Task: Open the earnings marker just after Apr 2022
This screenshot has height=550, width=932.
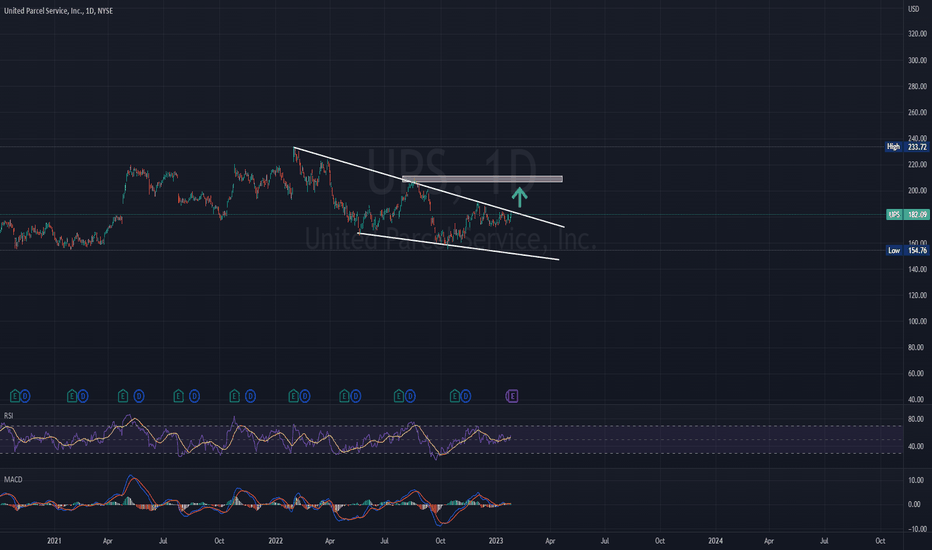Action: point(344,396)
